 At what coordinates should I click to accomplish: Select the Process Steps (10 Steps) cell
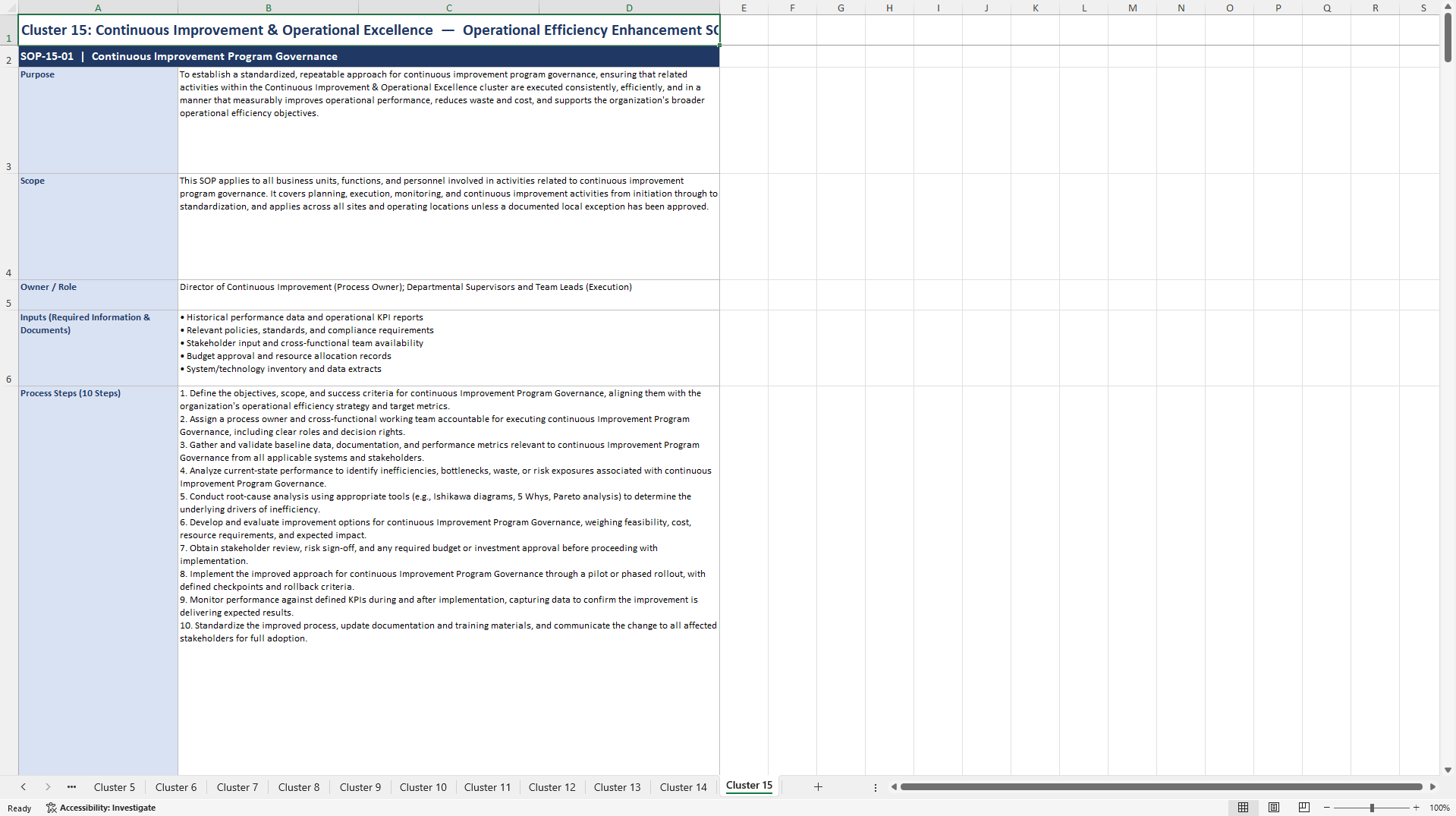98,581
